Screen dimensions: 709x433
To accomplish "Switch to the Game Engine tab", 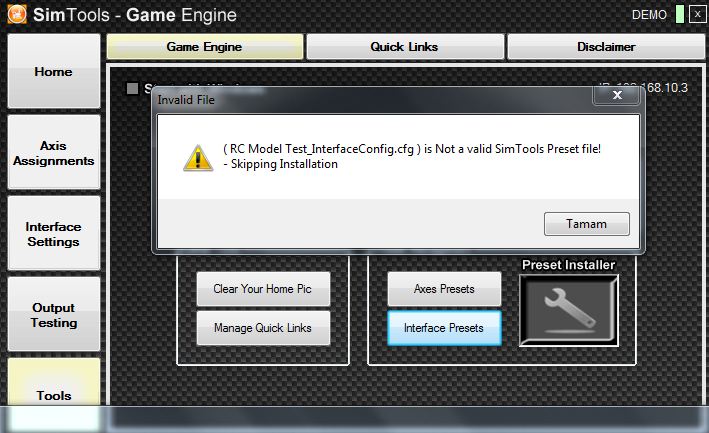I will tap(204, 47).
